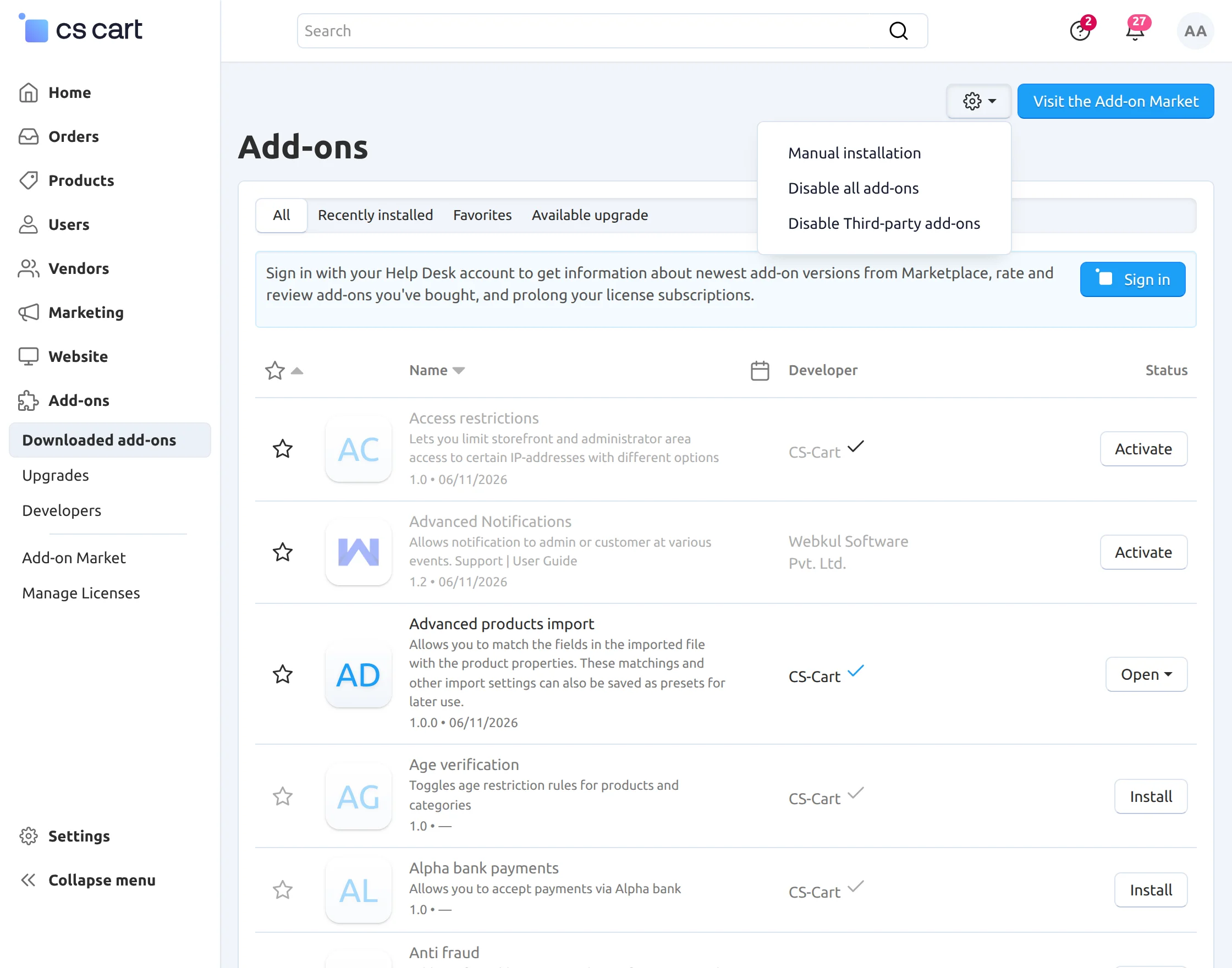Click the Developer column header
Image resolution: width=1232 pixels, height=968 pixels.
823,370
